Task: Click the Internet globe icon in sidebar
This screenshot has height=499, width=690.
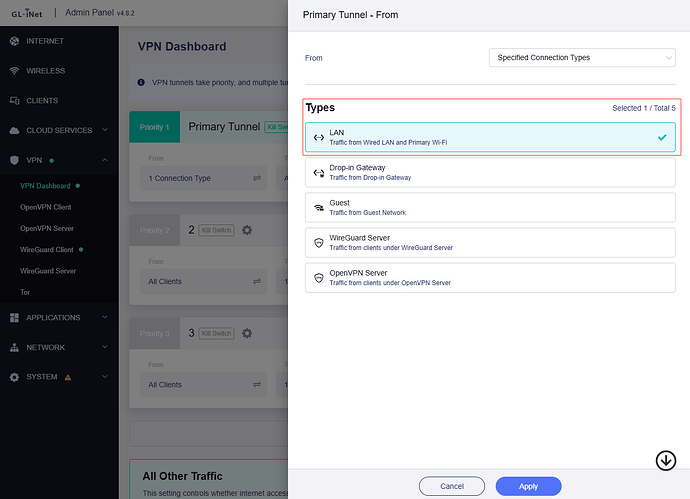Action: point(15,41)
